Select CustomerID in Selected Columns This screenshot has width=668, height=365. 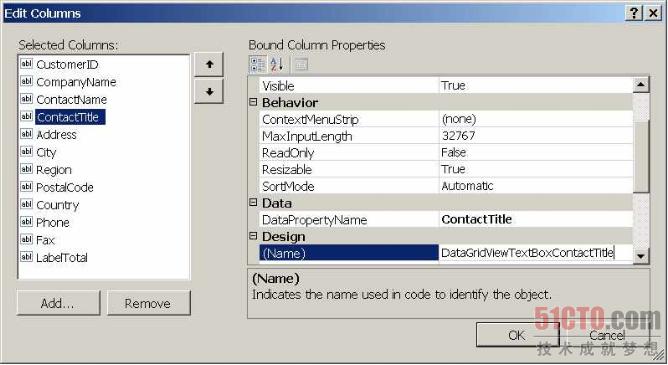tap(67, 64)
